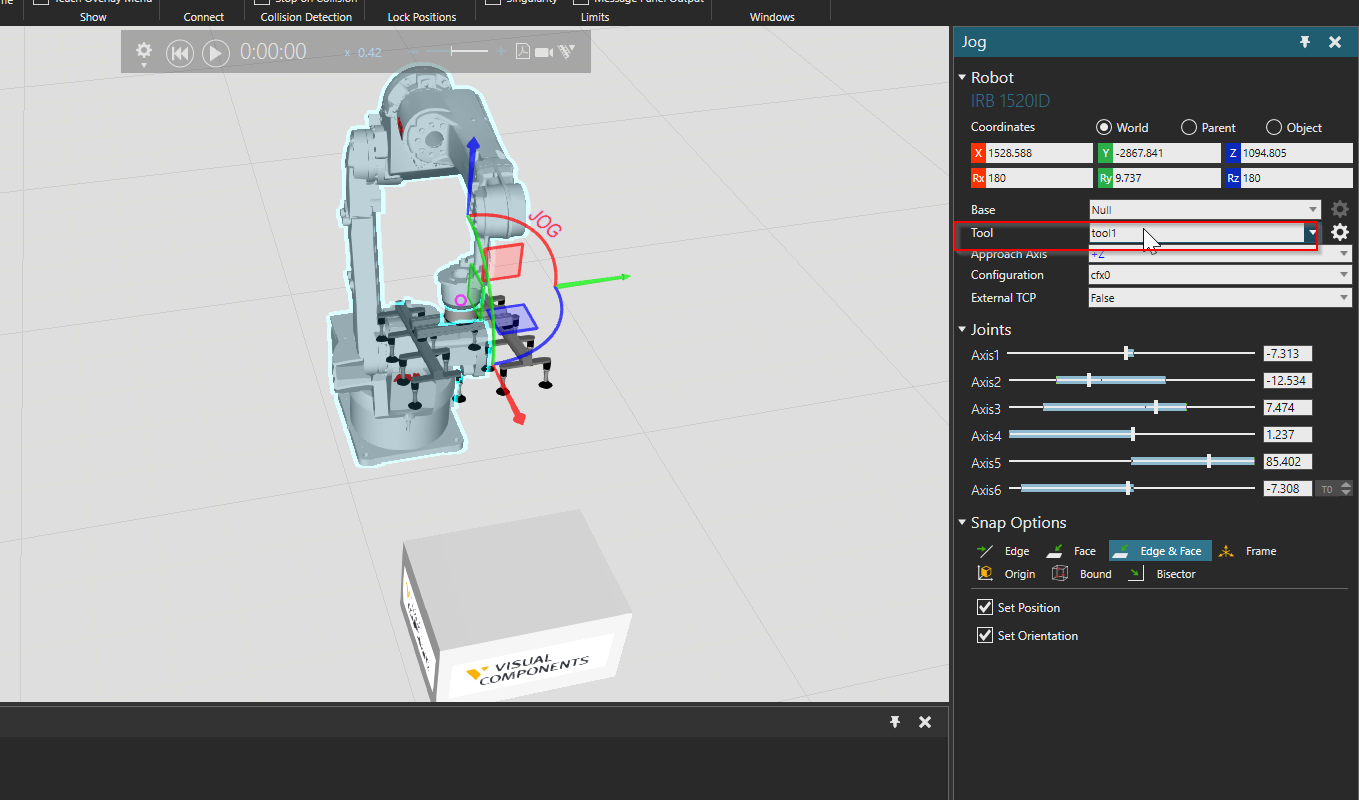
Task: Enable the Origin snap option
Action: [x=1006, y=574]
